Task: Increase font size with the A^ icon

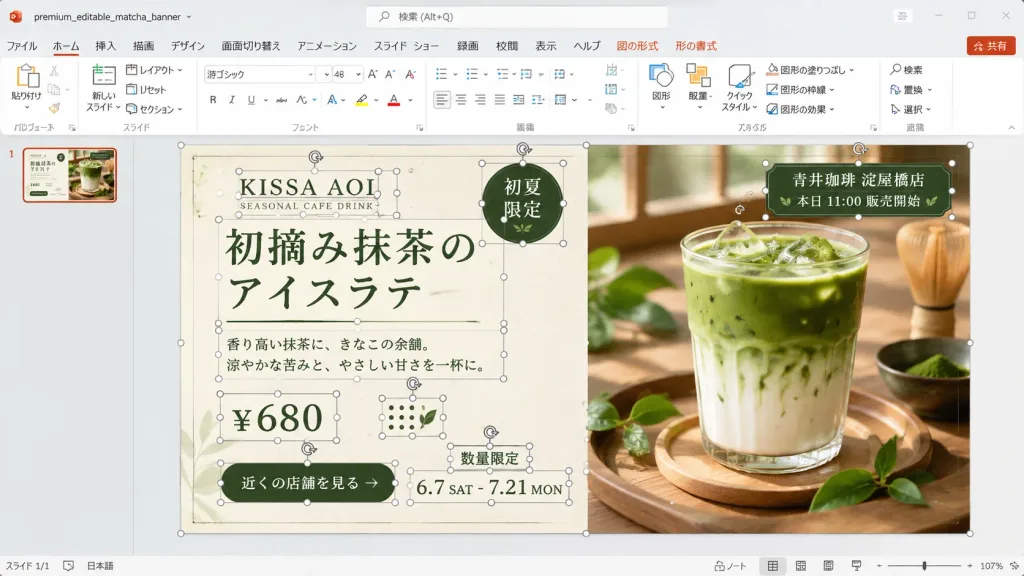Action: (372, 74)
